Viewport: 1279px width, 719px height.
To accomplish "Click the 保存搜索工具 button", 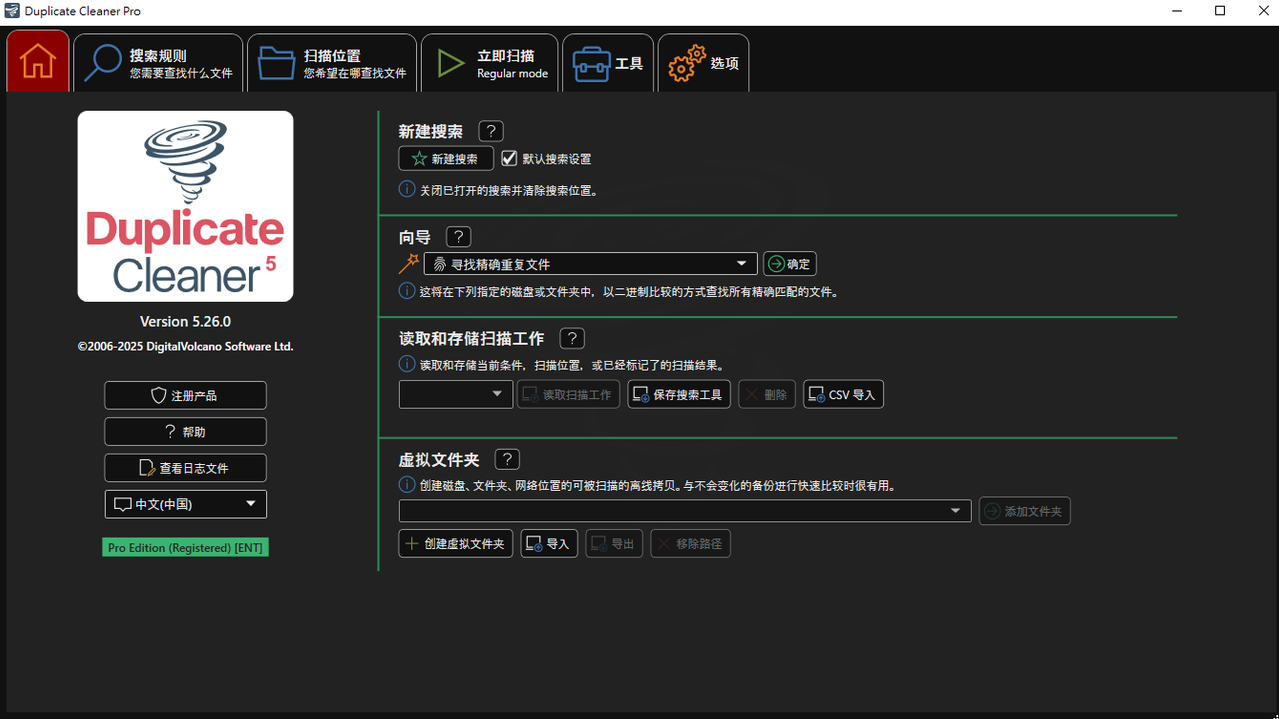I will [679, 394].
